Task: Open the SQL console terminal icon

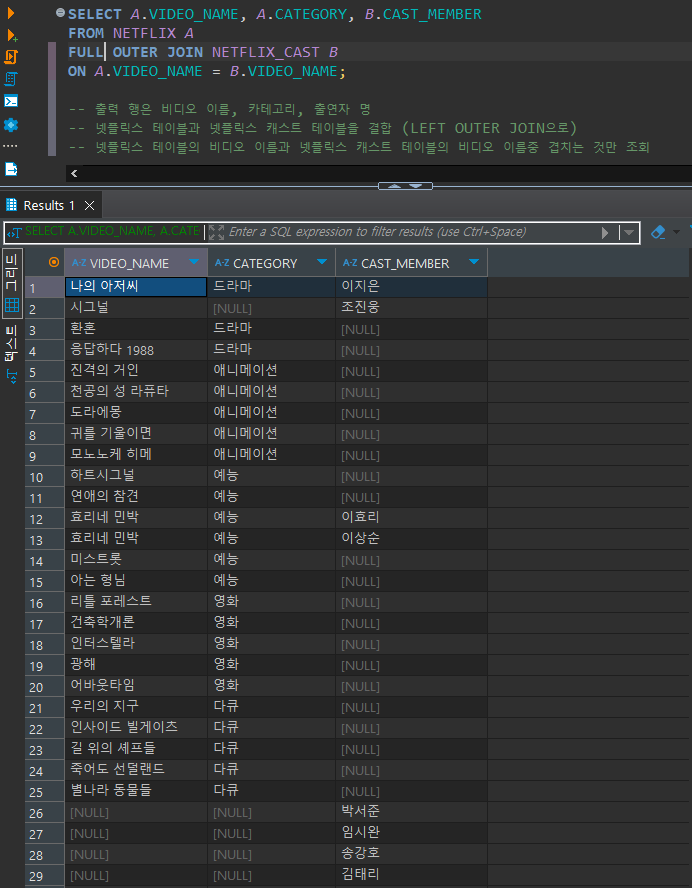Action: (x=11, y=101)
